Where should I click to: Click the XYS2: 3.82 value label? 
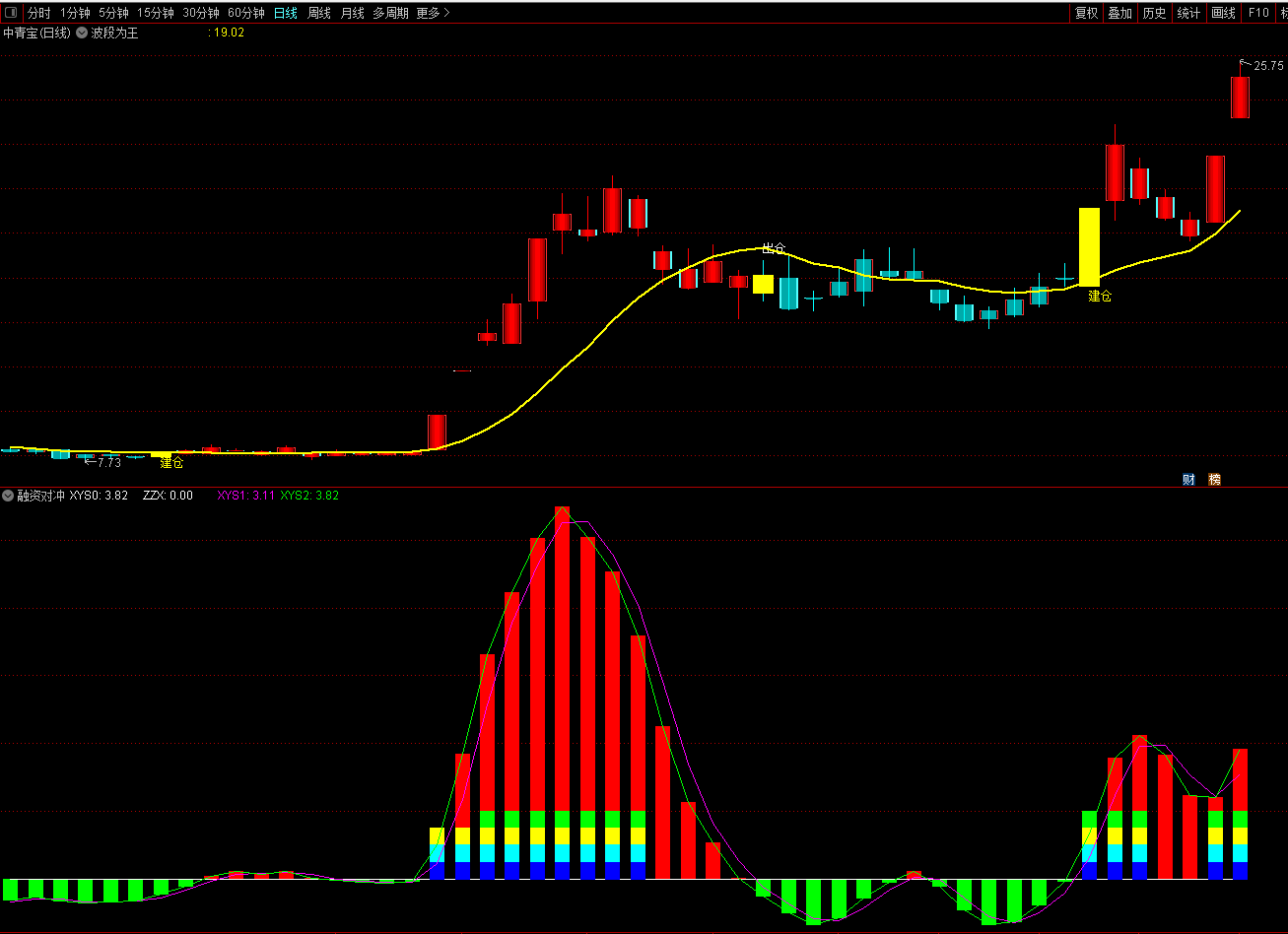pos(309,496)
